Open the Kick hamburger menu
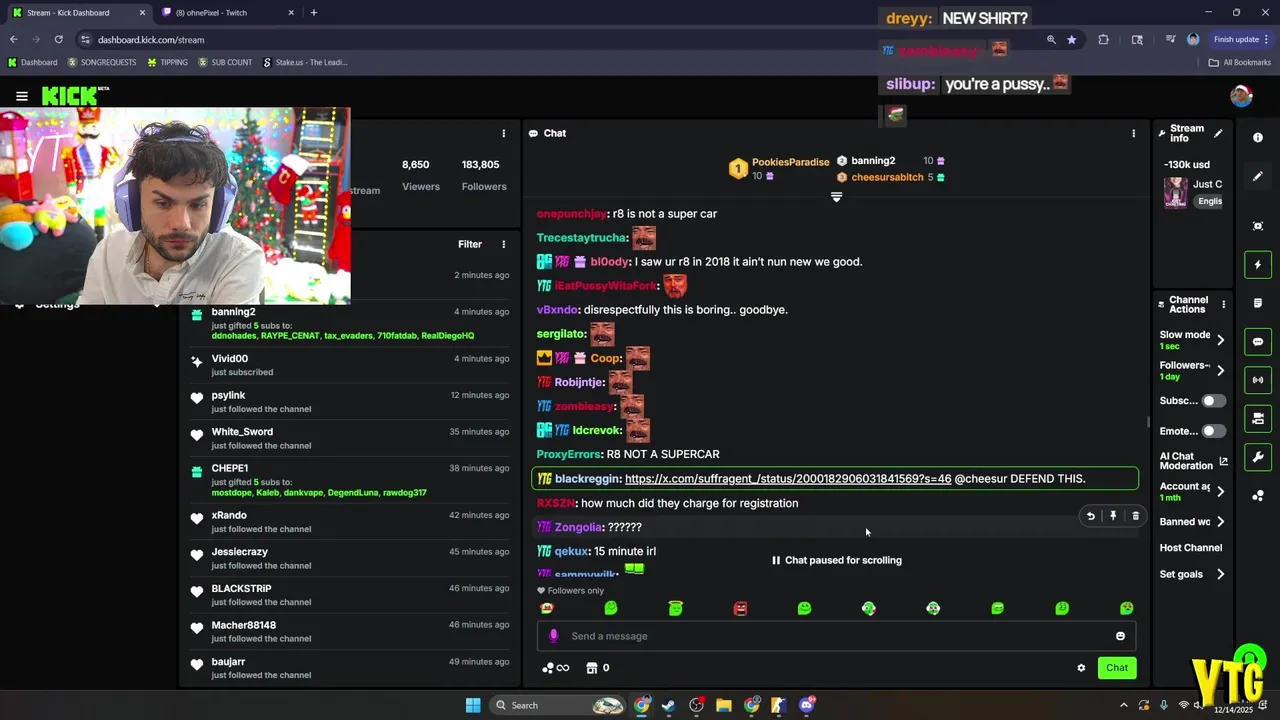The image size is (1280, 720). [x=22, y=96]
